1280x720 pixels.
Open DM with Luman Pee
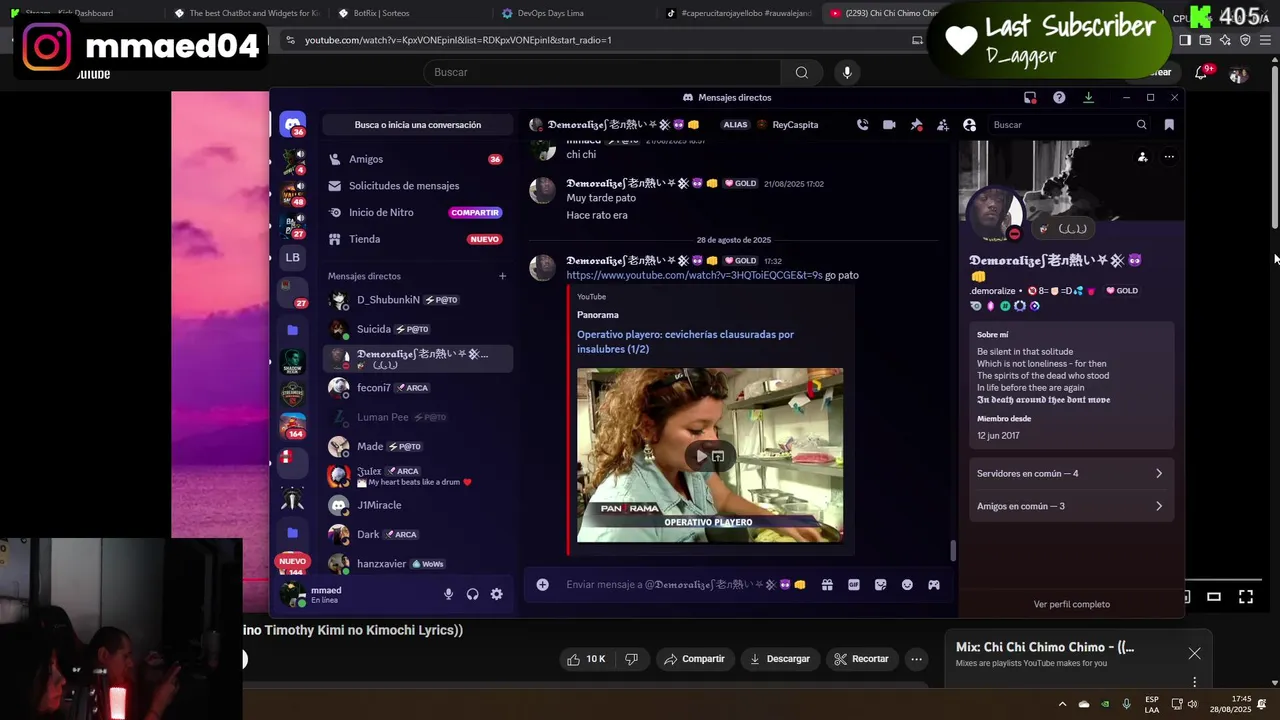[x=417, y=417]
